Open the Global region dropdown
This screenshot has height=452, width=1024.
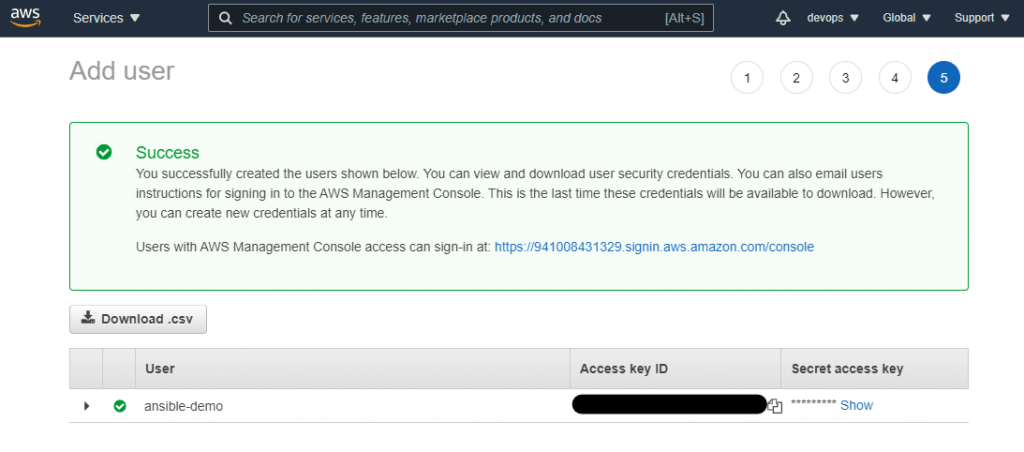point(906,18)
